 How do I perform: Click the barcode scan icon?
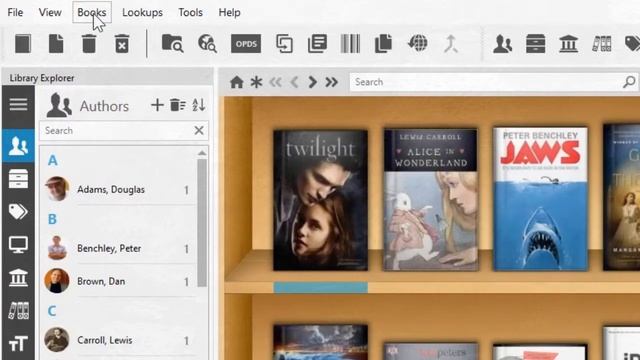[350, 44]
